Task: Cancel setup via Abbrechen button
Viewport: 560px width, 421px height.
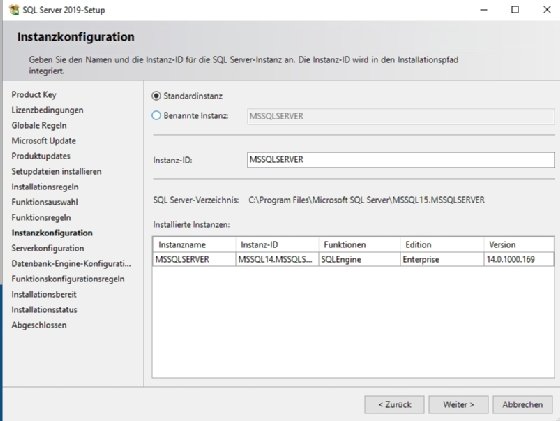Action: (x=522, y=405)
